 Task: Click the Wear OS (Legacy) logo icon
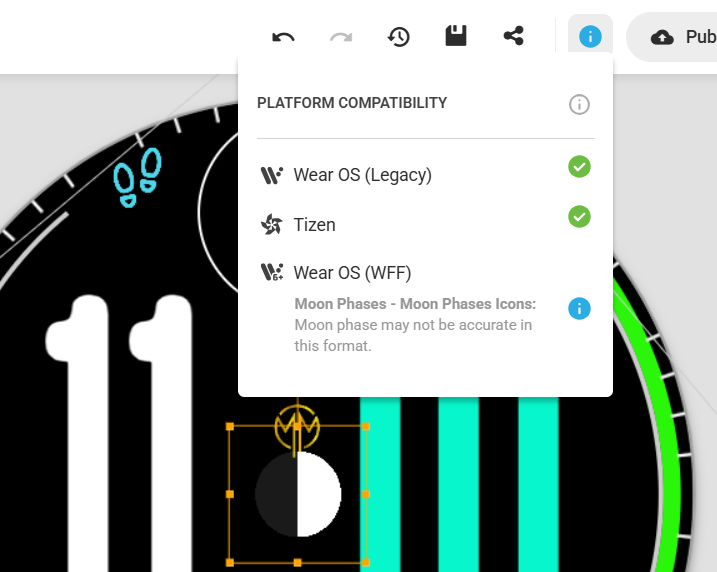(x=272, y=175)
